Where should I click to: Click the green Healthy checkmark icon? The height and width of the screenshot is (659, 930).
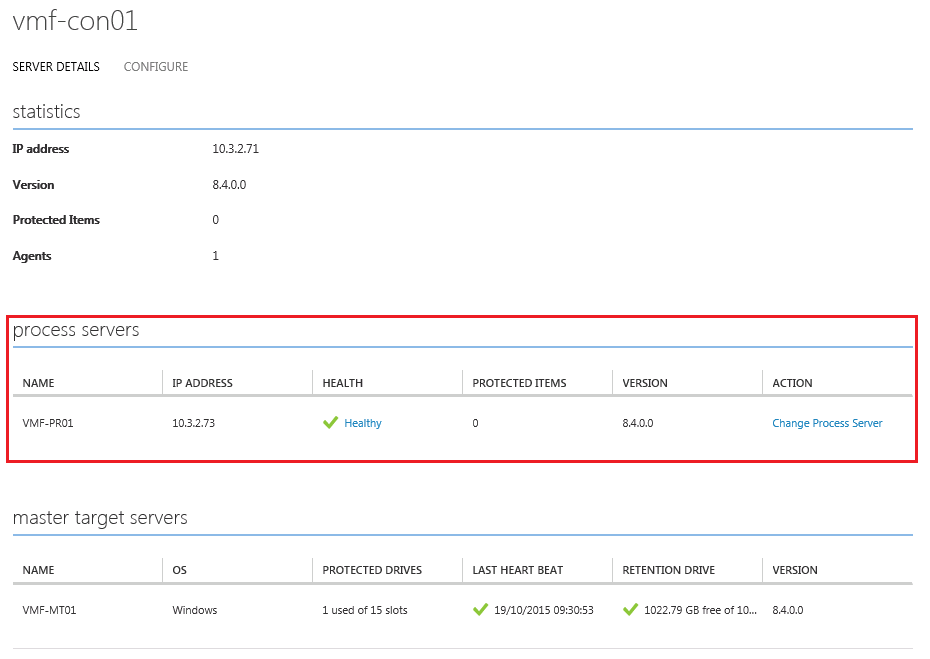(x=330, y=423)
